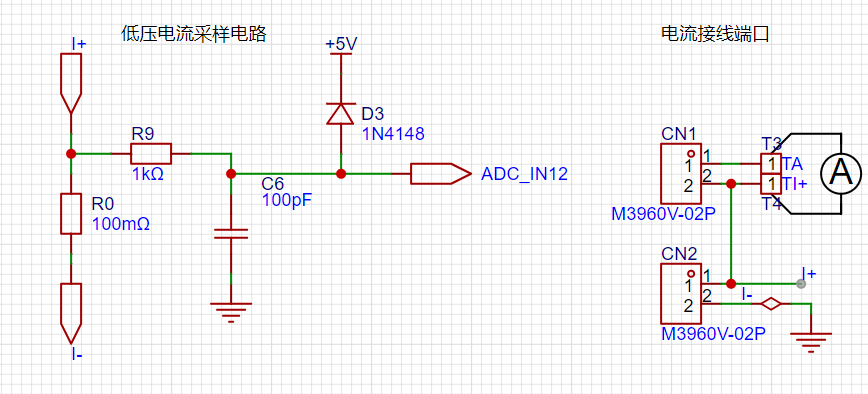Click the ammeter A circle symbol
Image resolution: width=868 pixels, height=394 pixels.
(x=841, y=174)
